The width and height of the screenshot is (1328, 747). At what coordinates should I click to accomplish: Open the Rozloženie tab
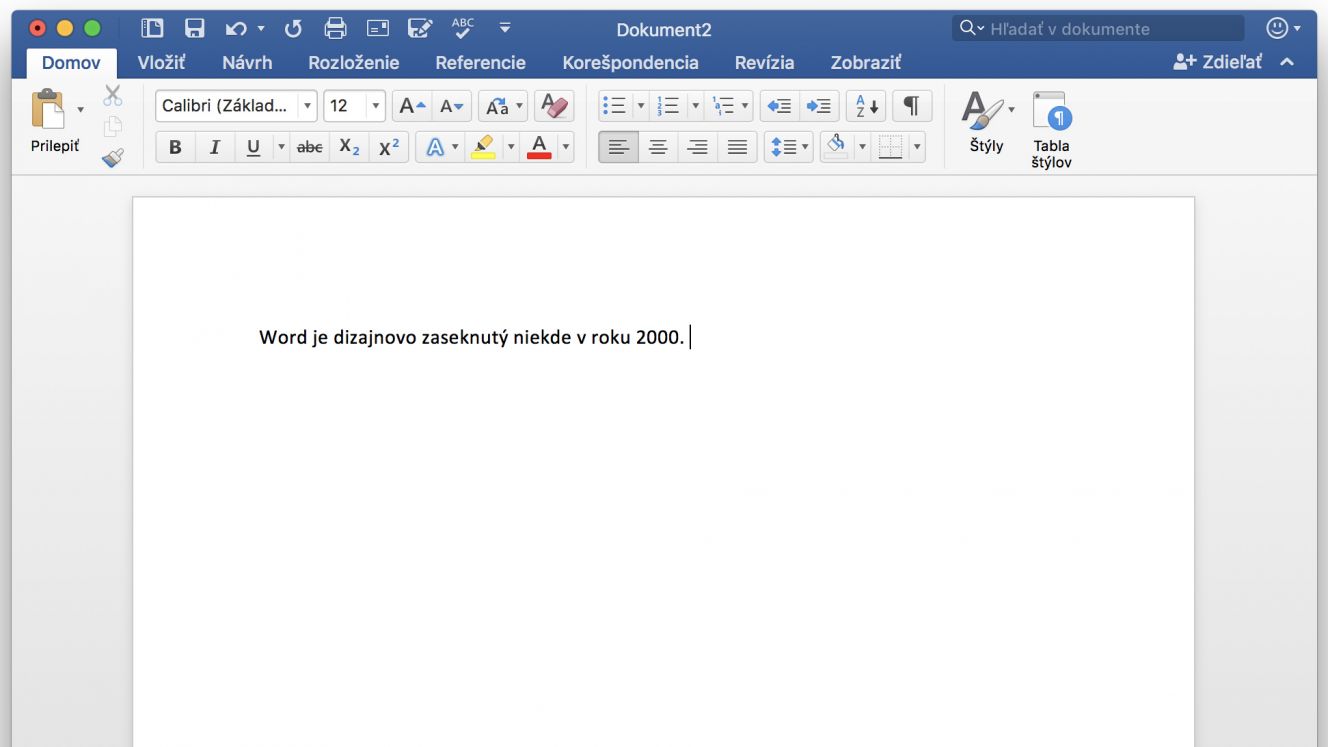[x=354, y=62]
